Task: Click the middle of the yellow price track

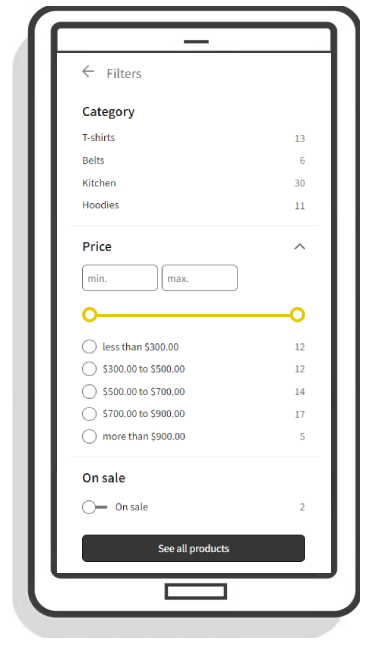Action: pos(193,316)
